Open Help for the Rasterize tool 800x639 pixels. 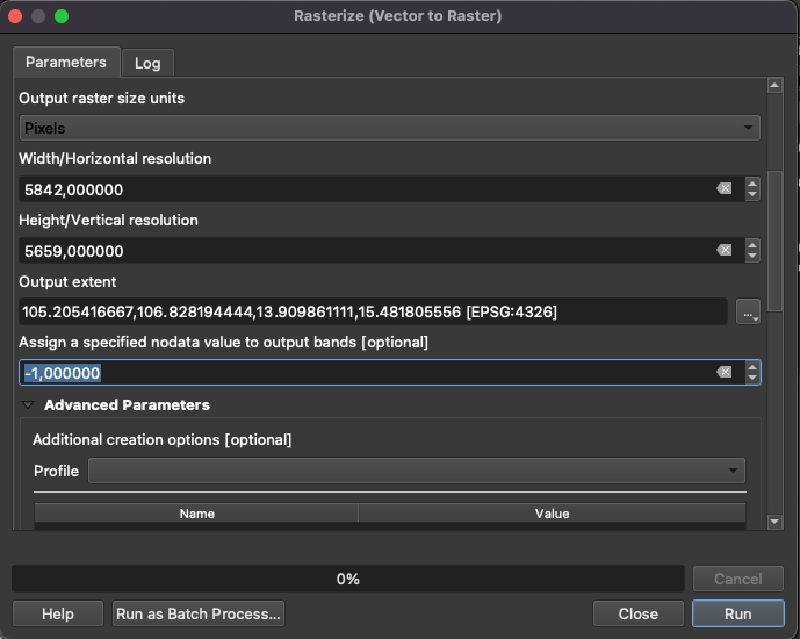pyautogui.click(x=57, y=613)
